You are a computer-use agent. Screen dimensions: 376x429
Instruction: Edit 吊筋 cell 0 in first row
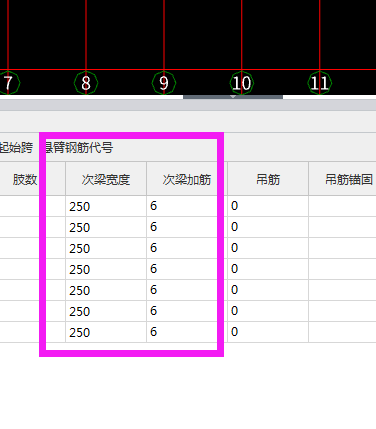click(x=268, y=206)
